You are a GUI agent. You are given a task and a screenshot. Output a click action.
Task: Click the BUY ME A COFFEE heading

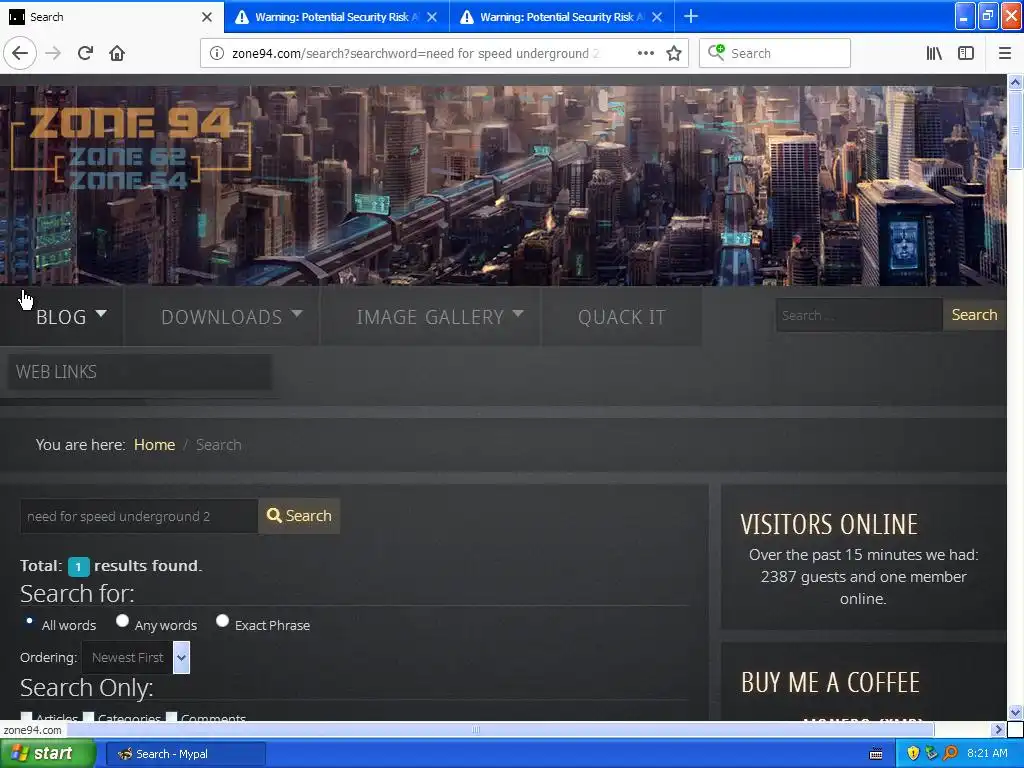[830, 682]
